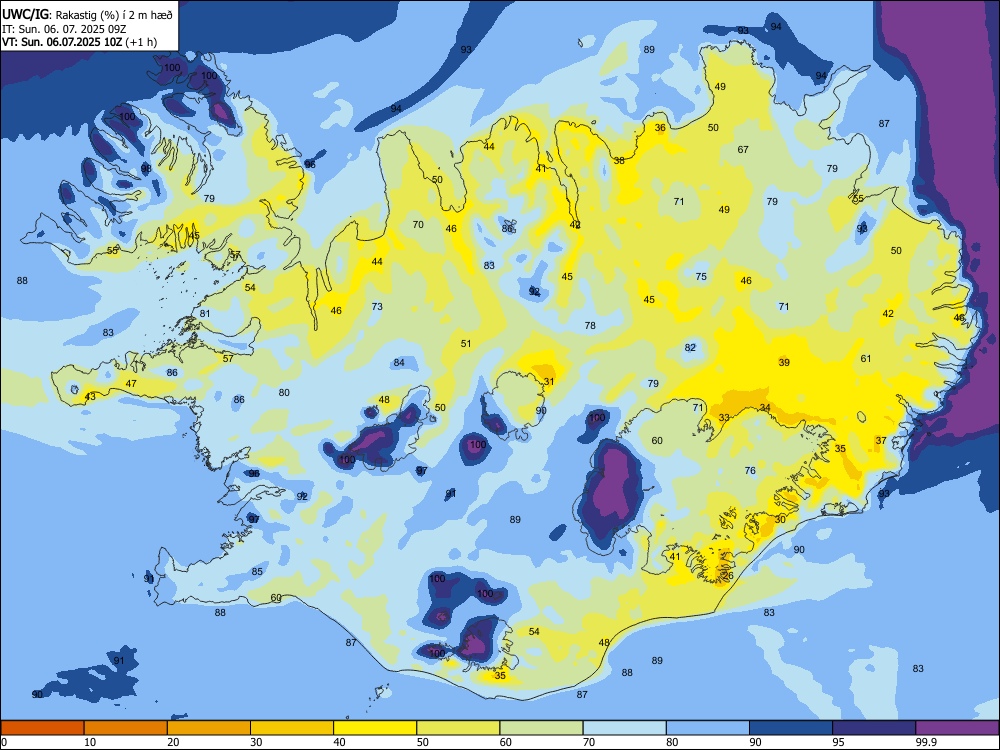Click the bright yellow 40–50 legend swatch
This screenshot has width=1000, height=750.
[375, 728]
